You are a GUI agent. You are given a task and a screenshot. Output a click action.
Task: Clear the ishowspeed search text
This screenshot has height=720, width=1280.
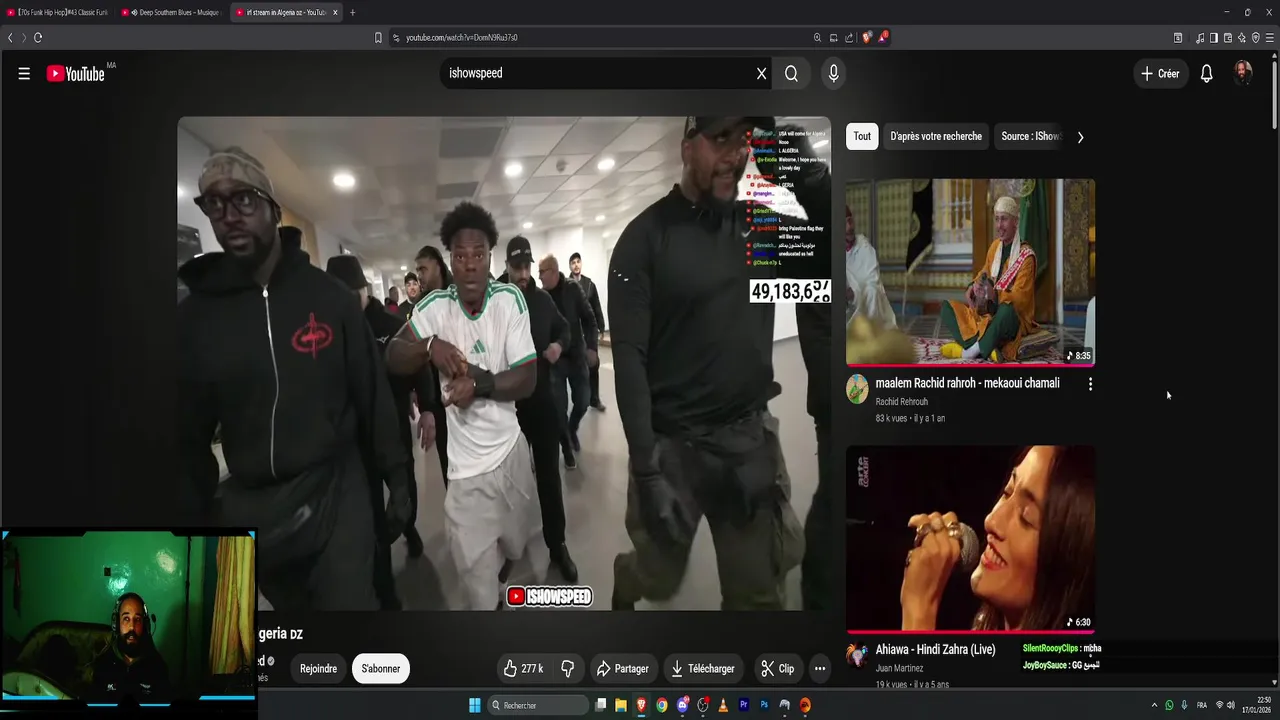click(x=761, y=73)
